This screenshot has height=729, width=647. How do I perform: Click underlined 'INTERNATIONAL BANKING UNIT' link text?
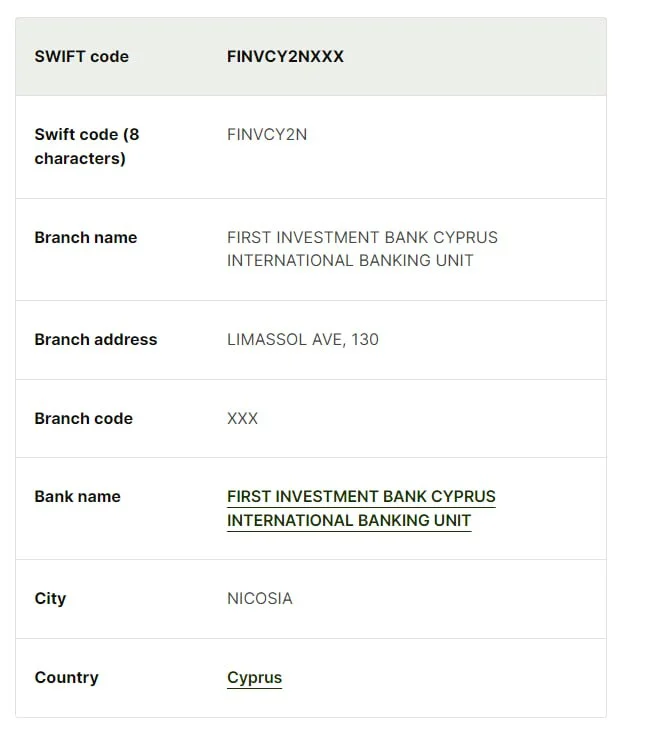349,520
